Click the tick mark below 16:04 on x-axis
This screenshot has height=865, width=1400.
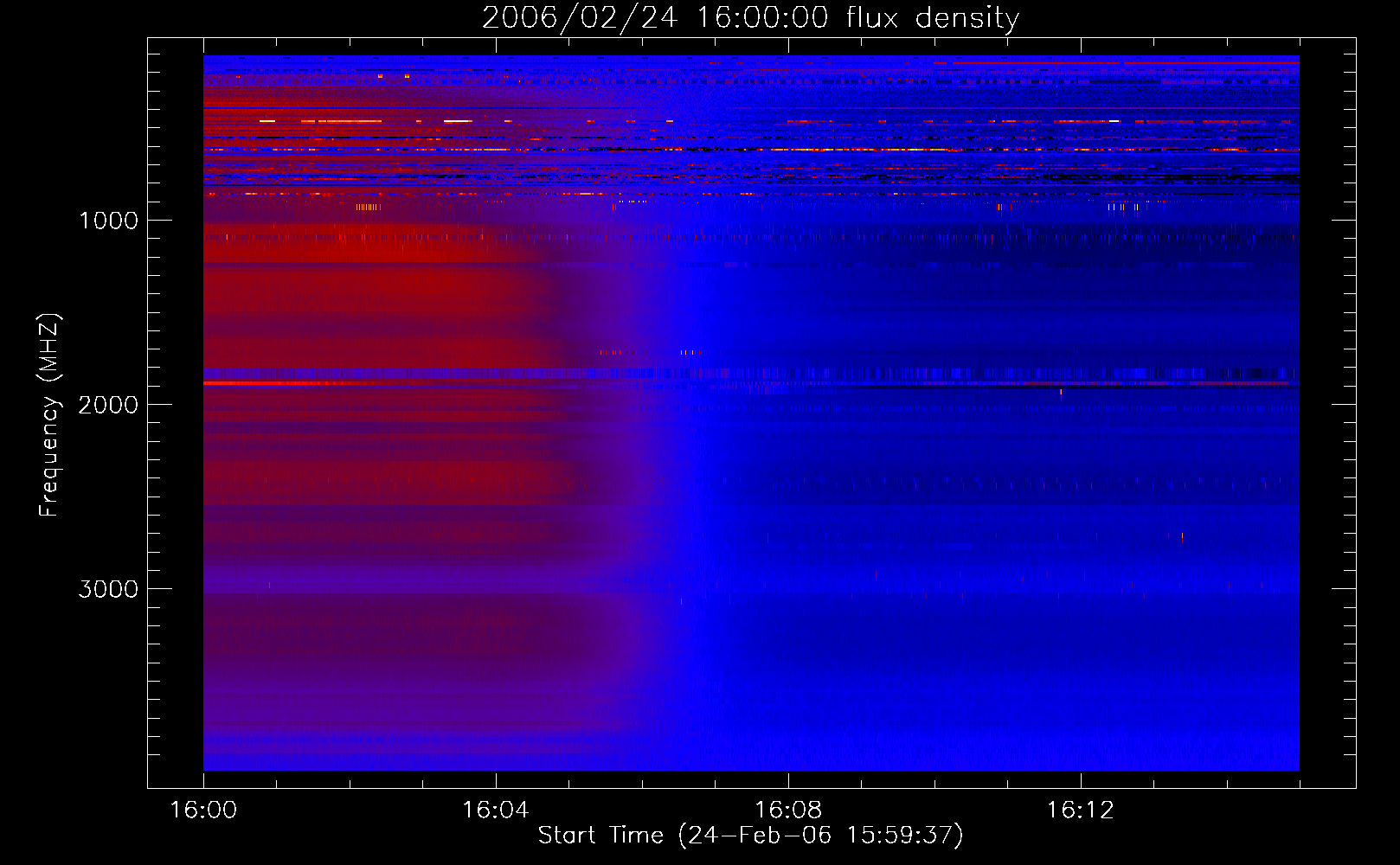click(495, 778)
